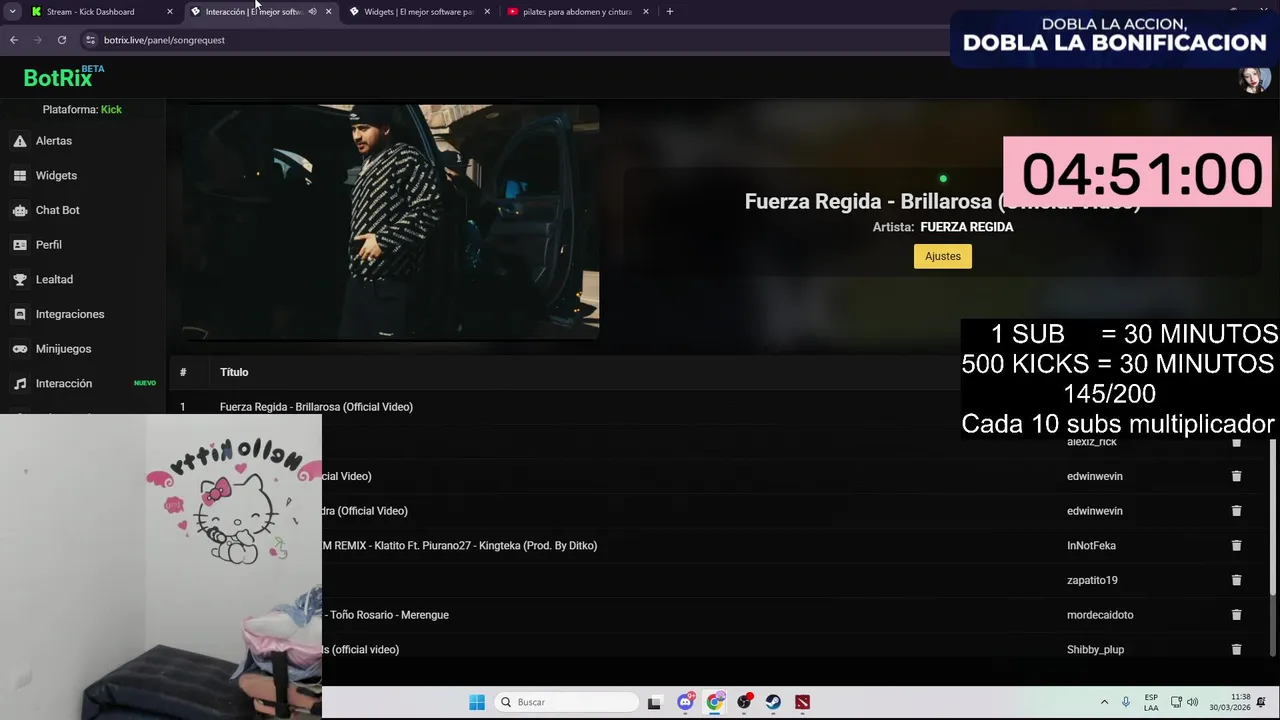This screenshot has width=1280, height=720.
Task: Go to the Chat Bot section
Action: click(x=58, y=210)
